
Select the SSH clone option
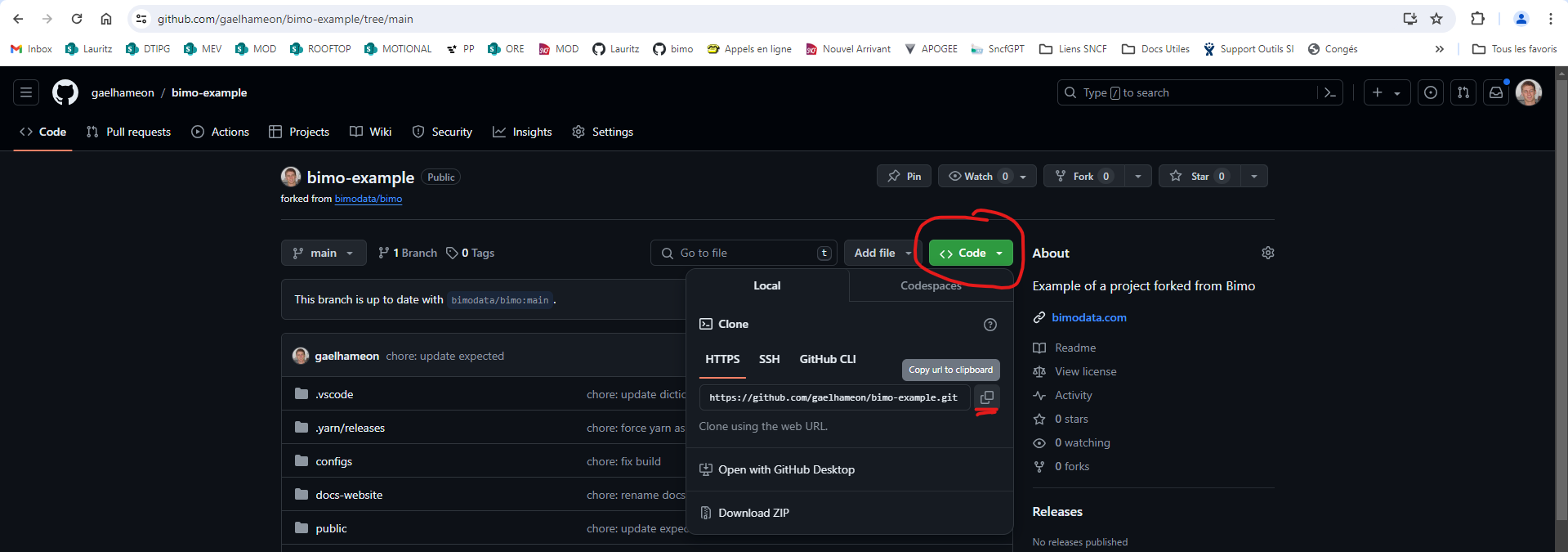pyautogui.click(x=769, y=359)
